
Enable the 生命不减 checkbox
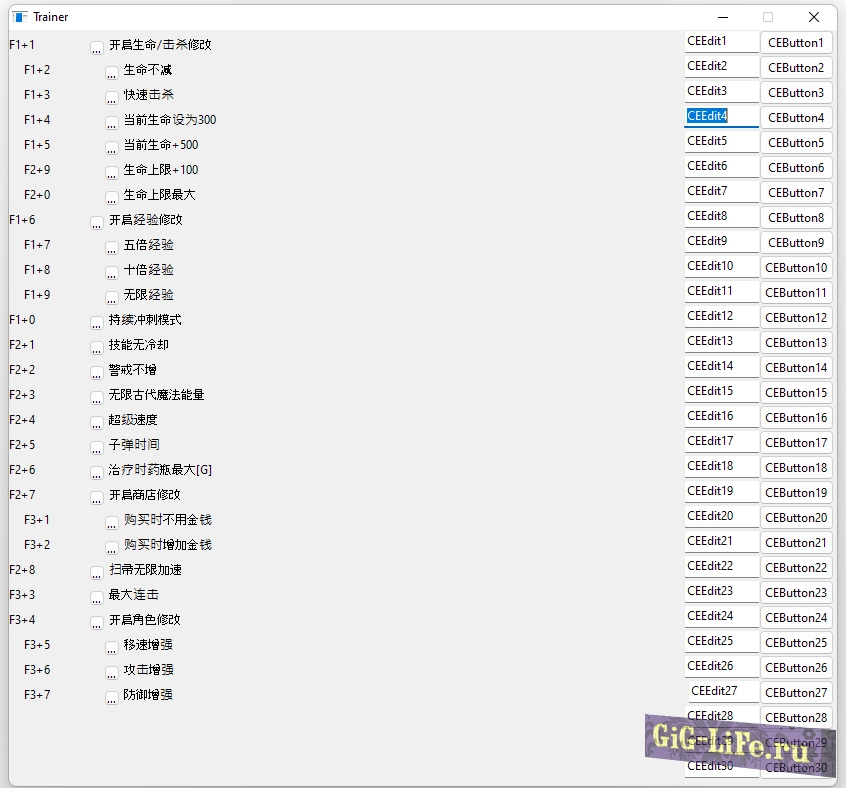click(112, 72)
